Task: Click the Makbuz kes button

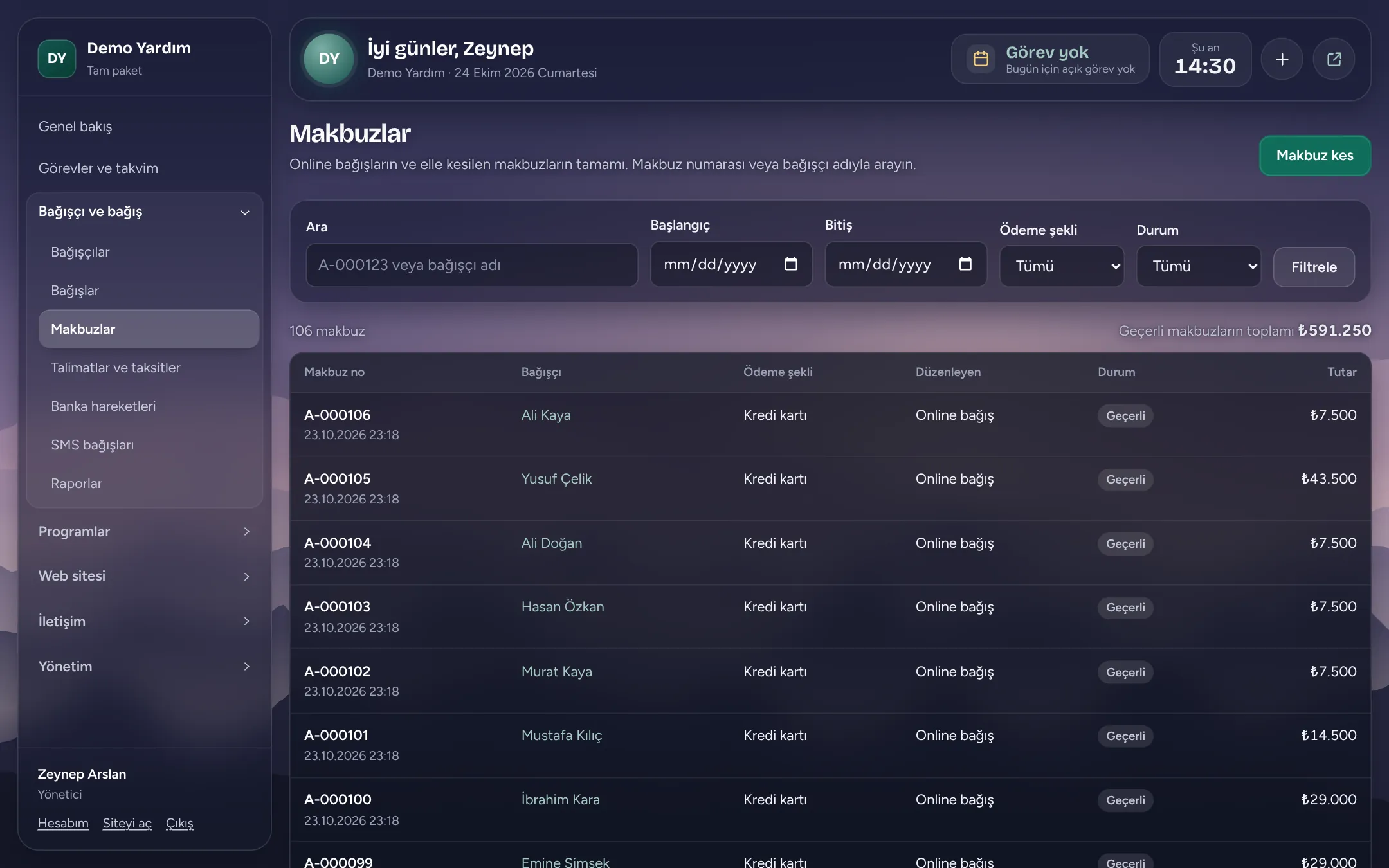Action: click(x=1314, y=156)
